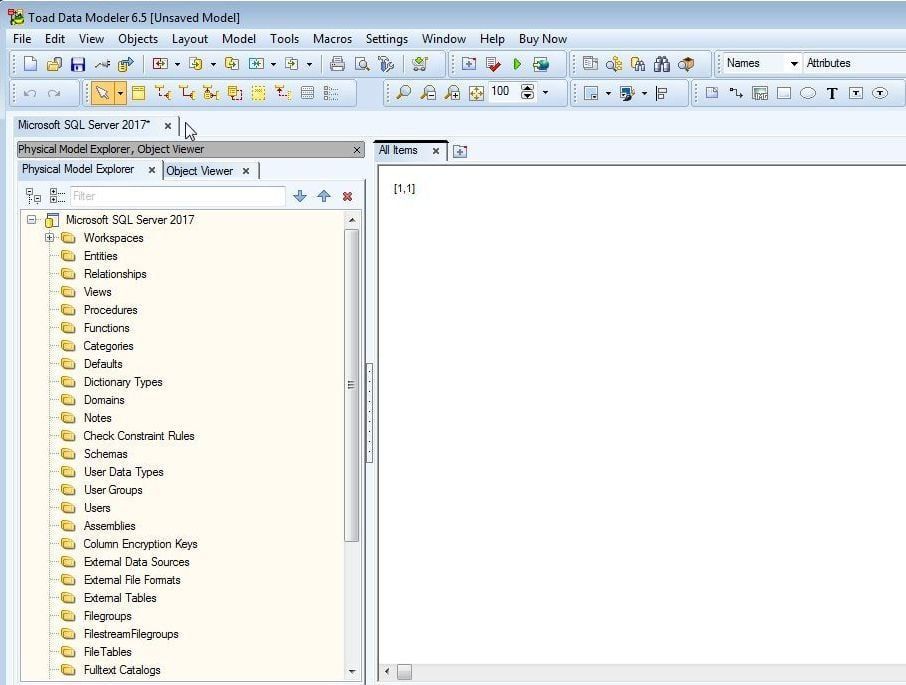
Task: Select the Fulltext Catalogs folder
Action: [x=122, y=670]
